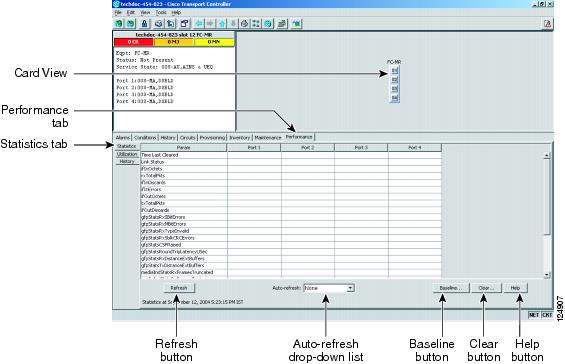
Task: Switch to the Conditions tab
Action: click(x=145, y=138)
